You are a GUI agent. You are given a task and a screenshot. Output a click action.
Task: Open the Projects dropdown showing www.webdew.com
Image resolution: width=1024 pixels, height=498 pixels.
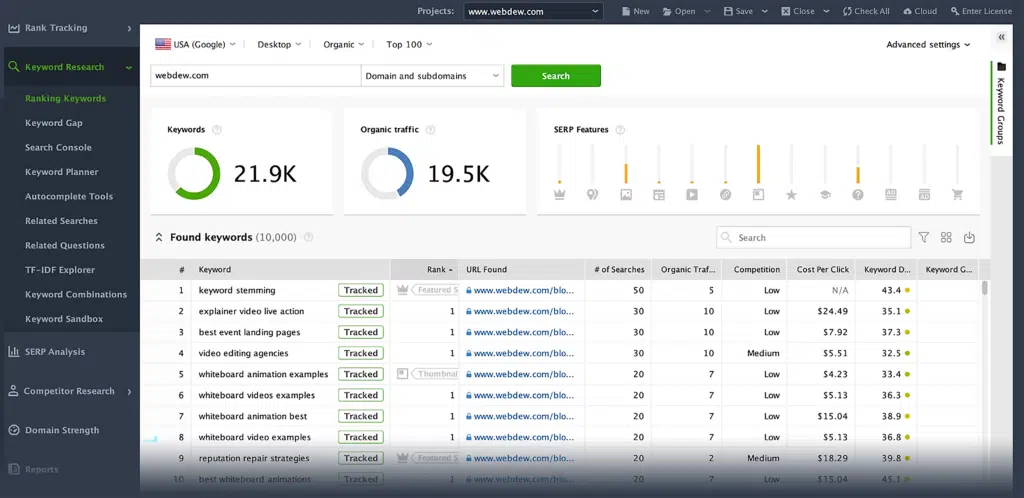[533, 11]
